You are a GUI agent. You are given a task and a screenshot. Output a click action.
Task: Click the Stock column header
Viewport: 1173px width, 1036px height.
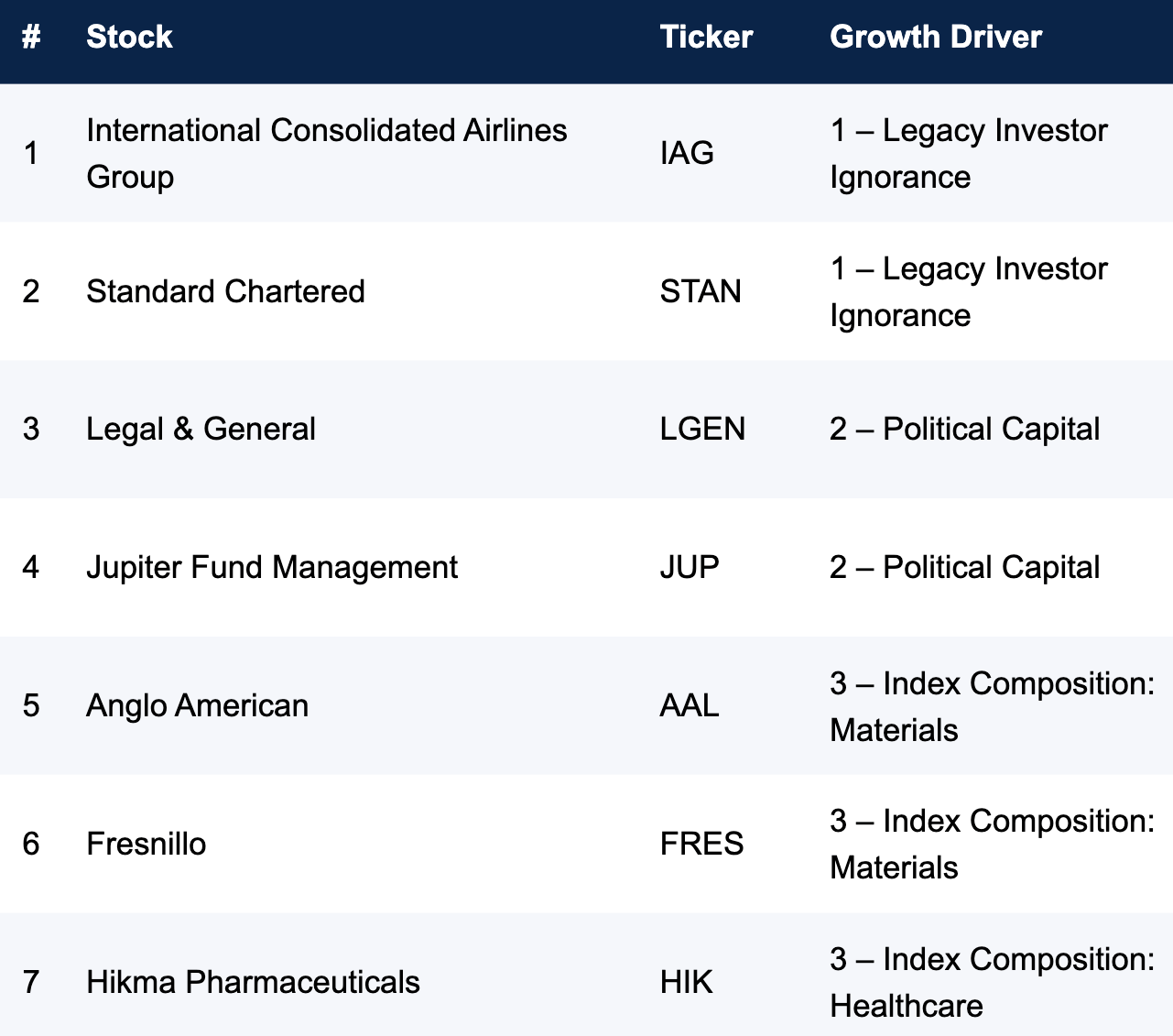pyautogui.click(x=129, y=37)
